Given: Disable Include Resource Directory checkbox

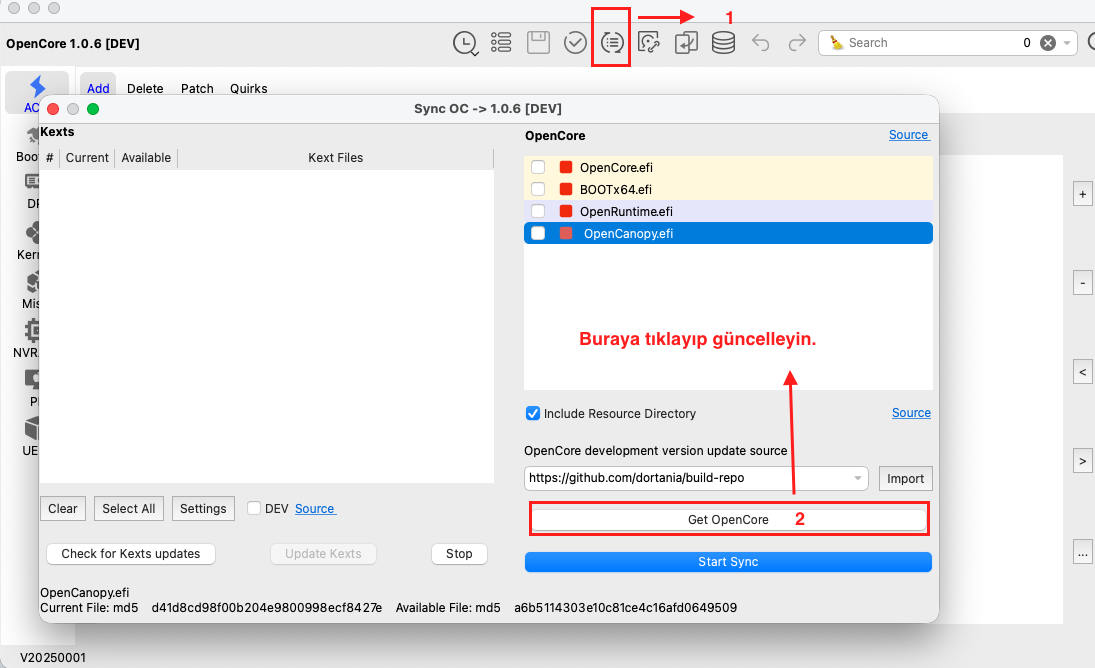Looking at the screenshot, I should [533, 413].
